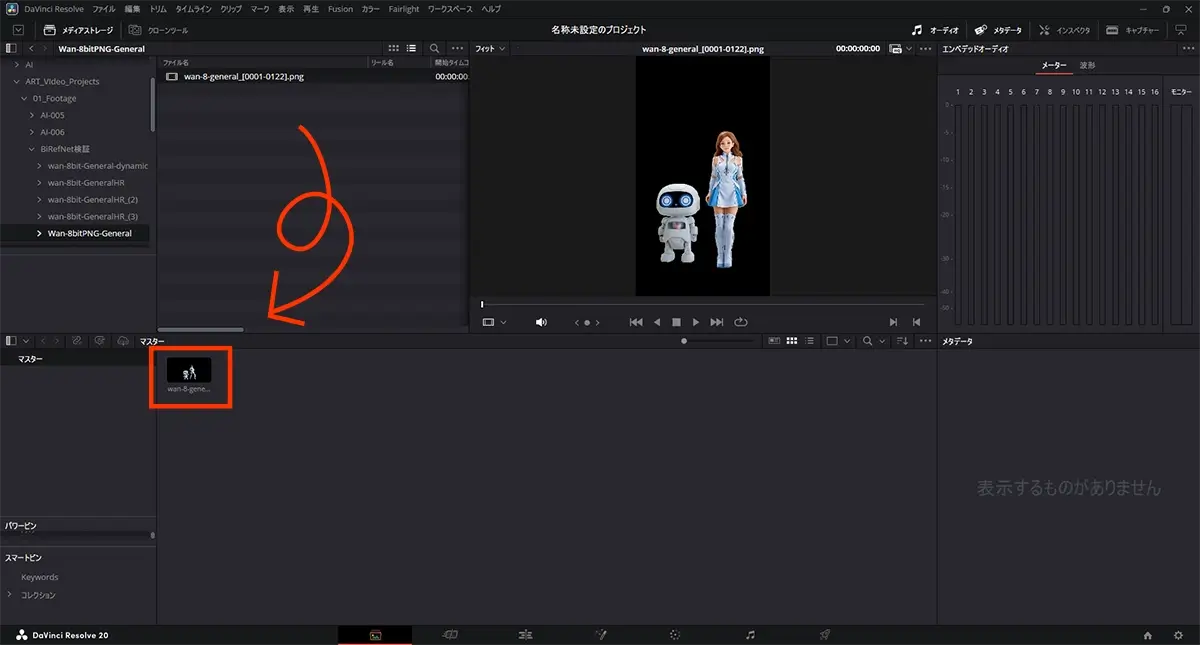This screenshot has height=645, width=1200.
Task: Switch to the 波形 tab in audio panel
Action: [1087, 65]
